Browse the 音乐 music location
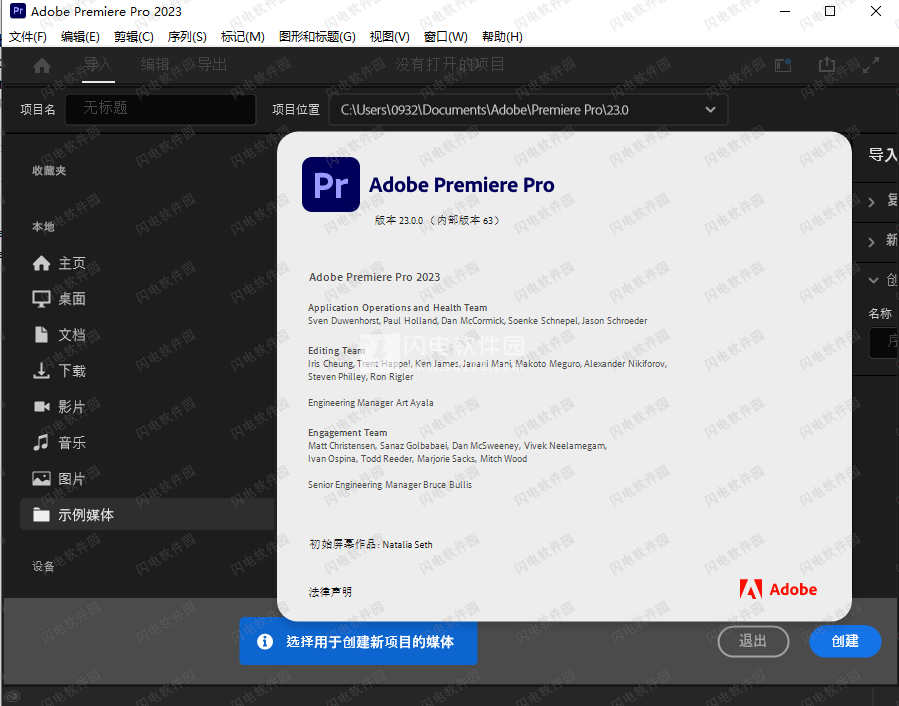Viewport: 899px width, 706px height. point(60,443)
